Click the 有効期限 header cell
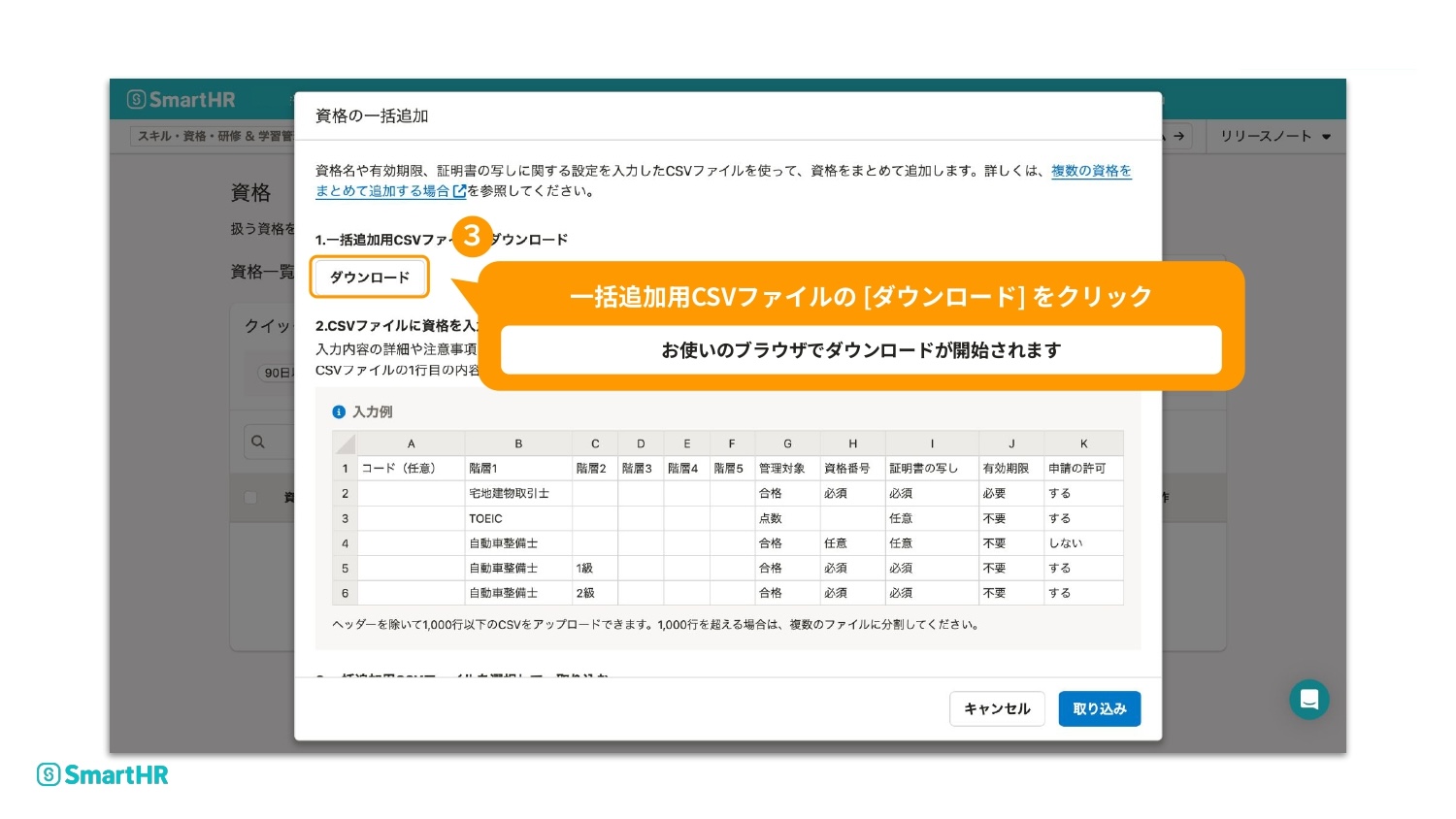The height and width of the screenshot is (819, 1456). (x=1011, y=469)
